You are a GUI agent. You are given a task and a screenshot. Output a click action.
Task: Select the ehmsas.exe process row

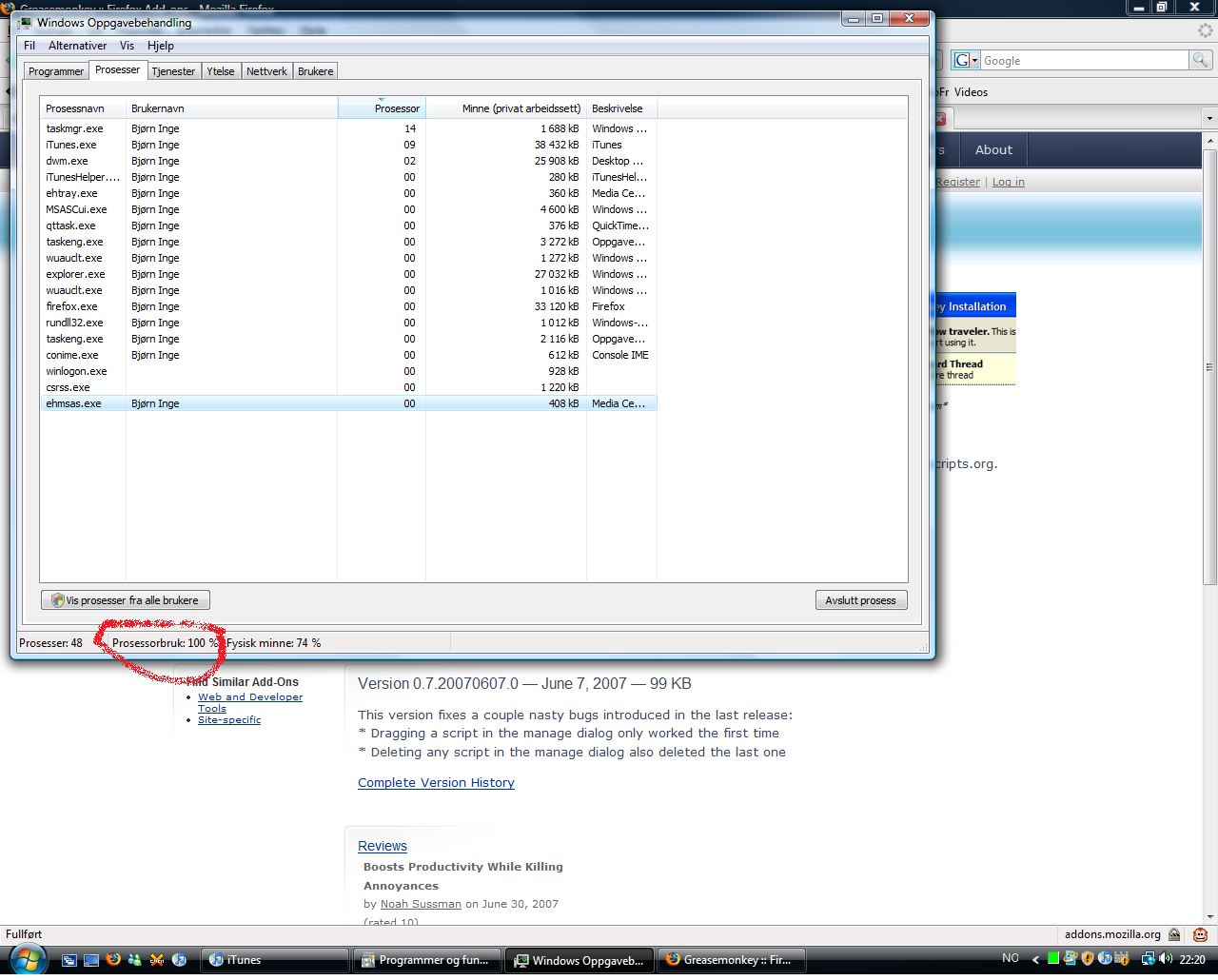click(x=348, y=403)
